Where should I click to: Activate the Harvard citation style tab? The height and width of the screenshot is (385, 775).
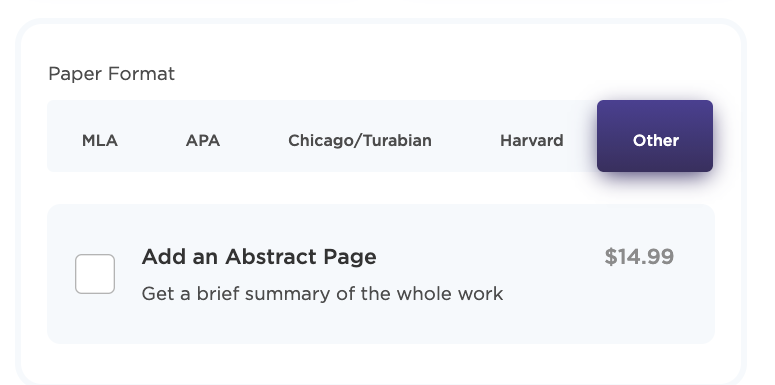coord(531,140)
